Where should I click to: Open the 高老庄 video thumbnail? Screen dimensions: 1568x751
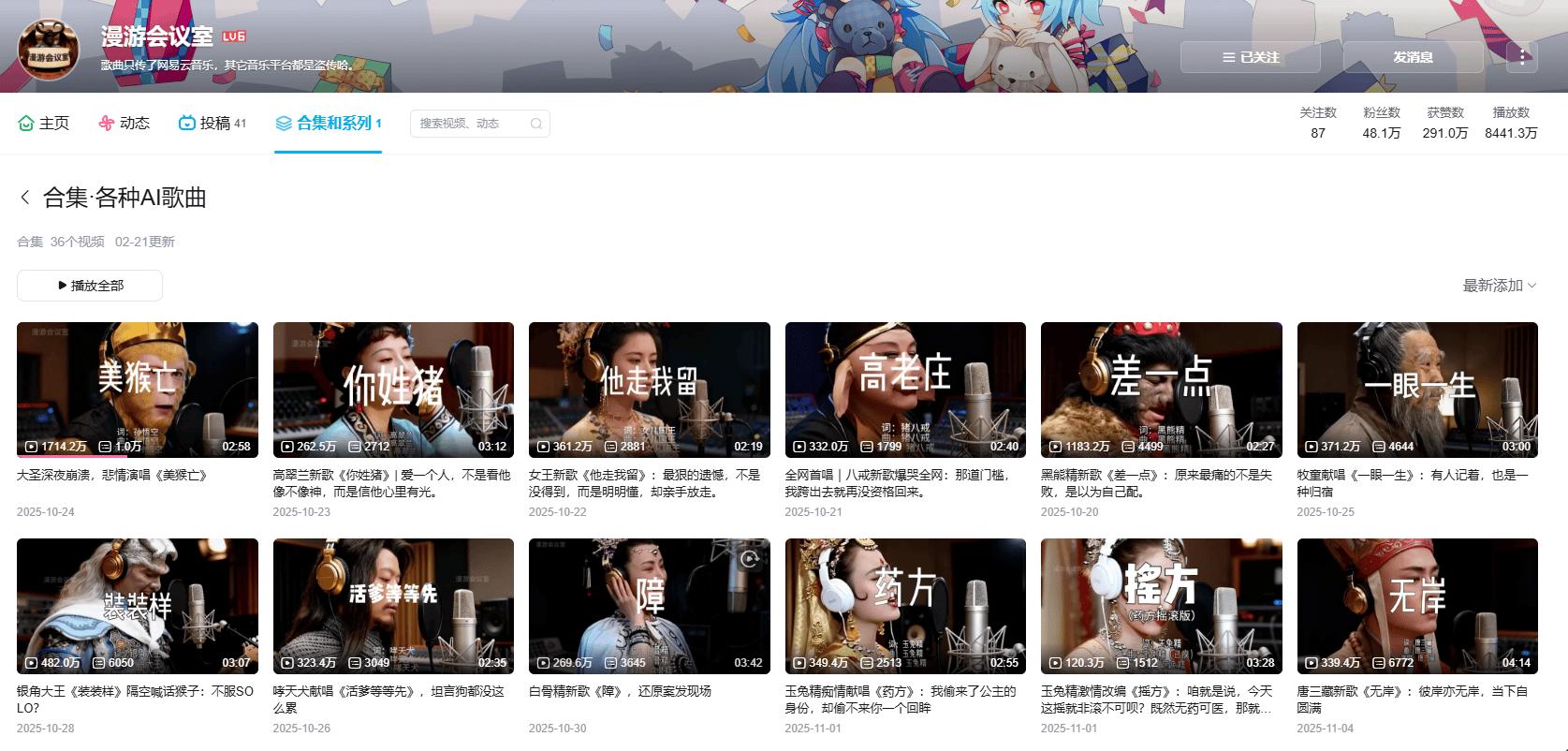coord(905,390)
